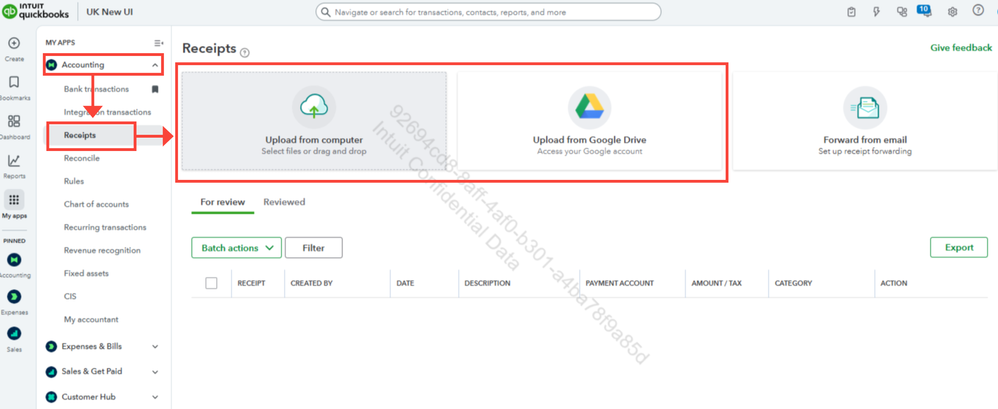Open pinned Sales app icon
Viewport: 998px width, 409px height.
tap(14, 334)
